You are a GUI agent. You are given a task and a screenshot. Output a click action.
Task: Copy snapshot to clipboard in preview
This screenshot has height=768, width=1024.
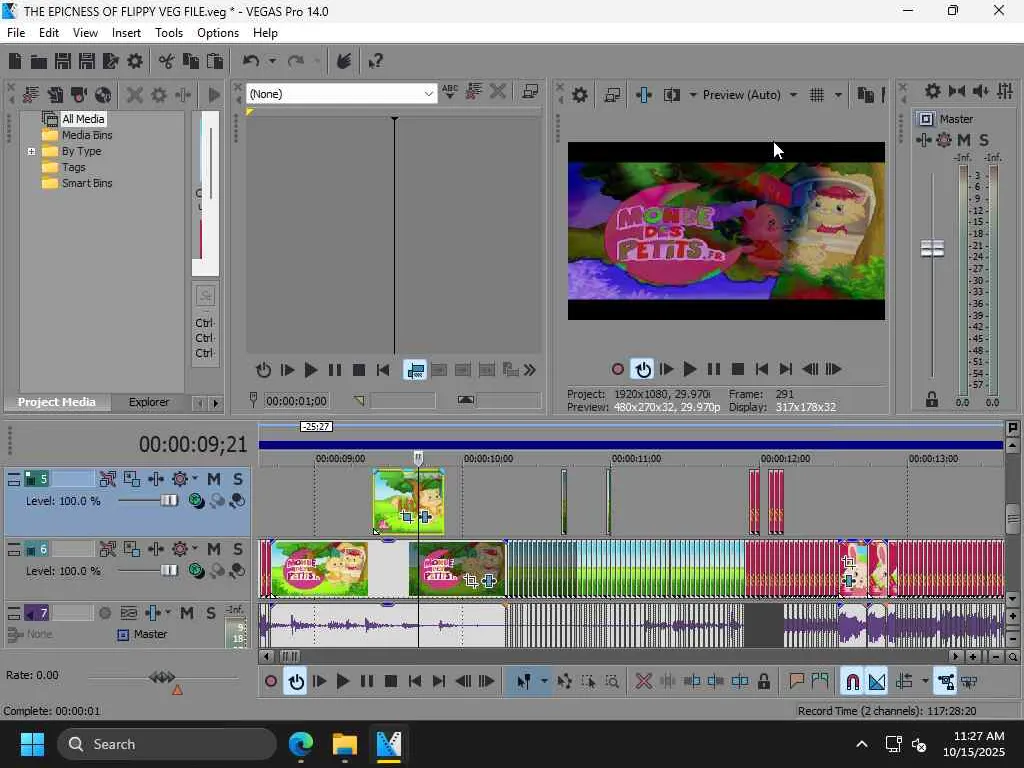point(865,95)
